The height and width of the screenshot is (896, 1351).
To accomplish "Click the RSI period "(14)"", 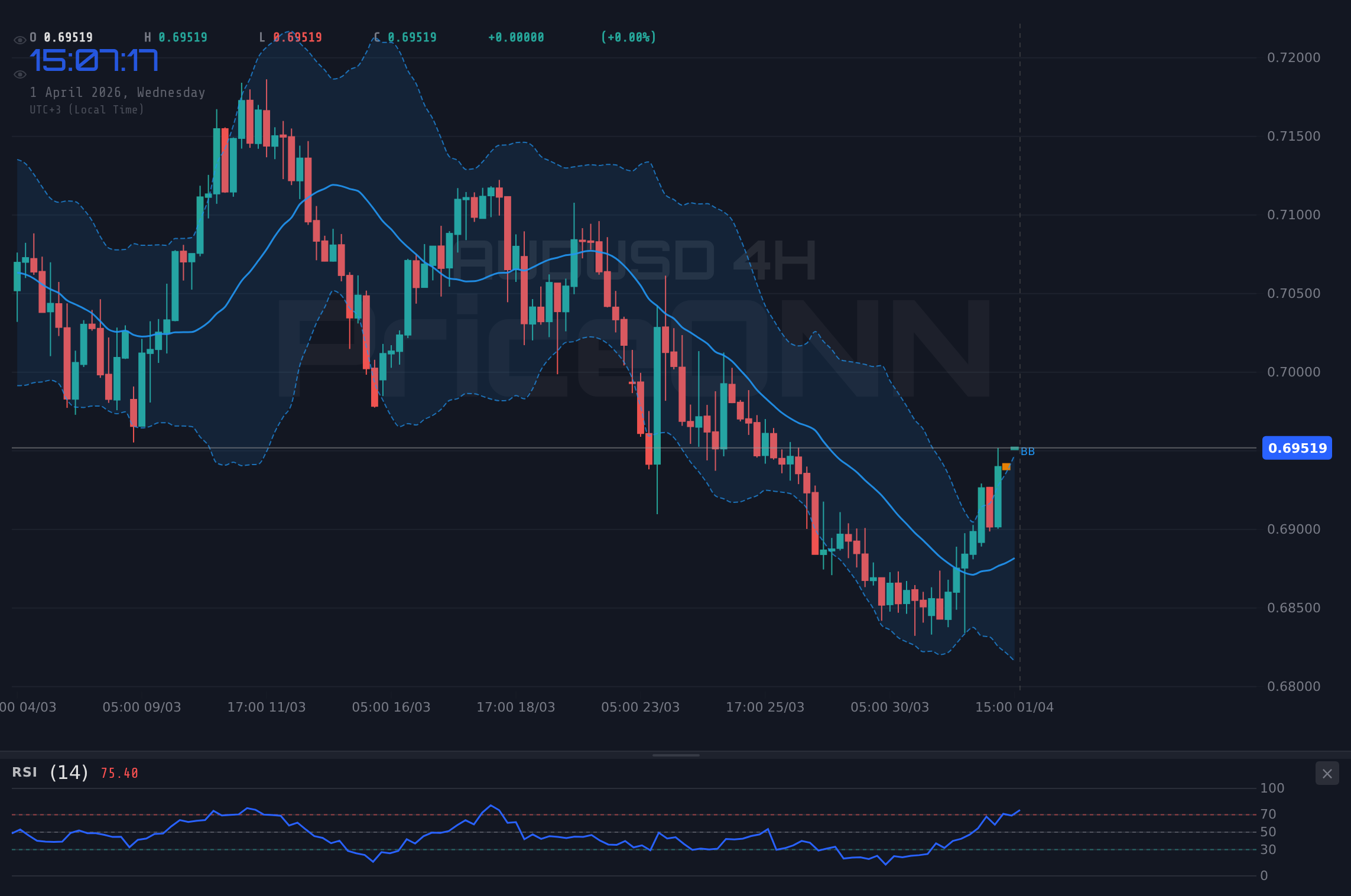I will (69, 772).
